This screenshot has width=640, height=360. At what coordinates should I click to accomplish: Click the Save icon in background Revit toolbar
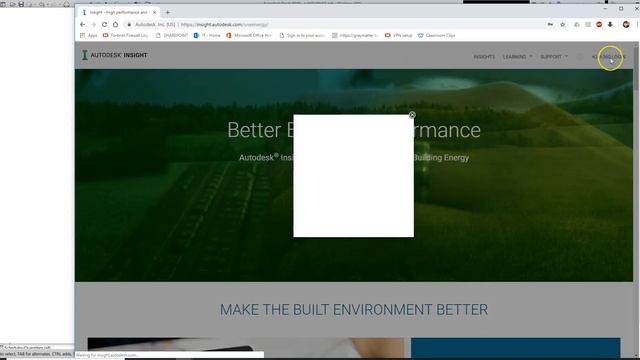(x=21, y=4)
